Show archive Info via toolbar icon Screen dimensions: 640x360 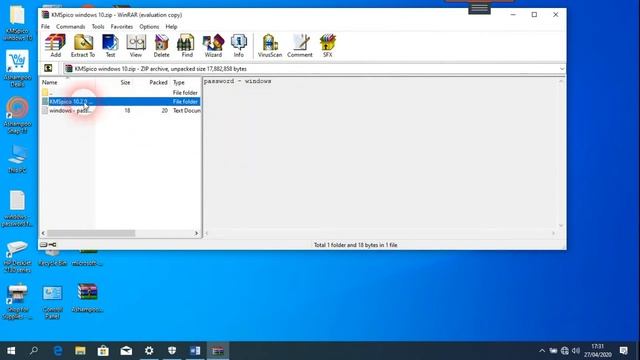(239, 45)
